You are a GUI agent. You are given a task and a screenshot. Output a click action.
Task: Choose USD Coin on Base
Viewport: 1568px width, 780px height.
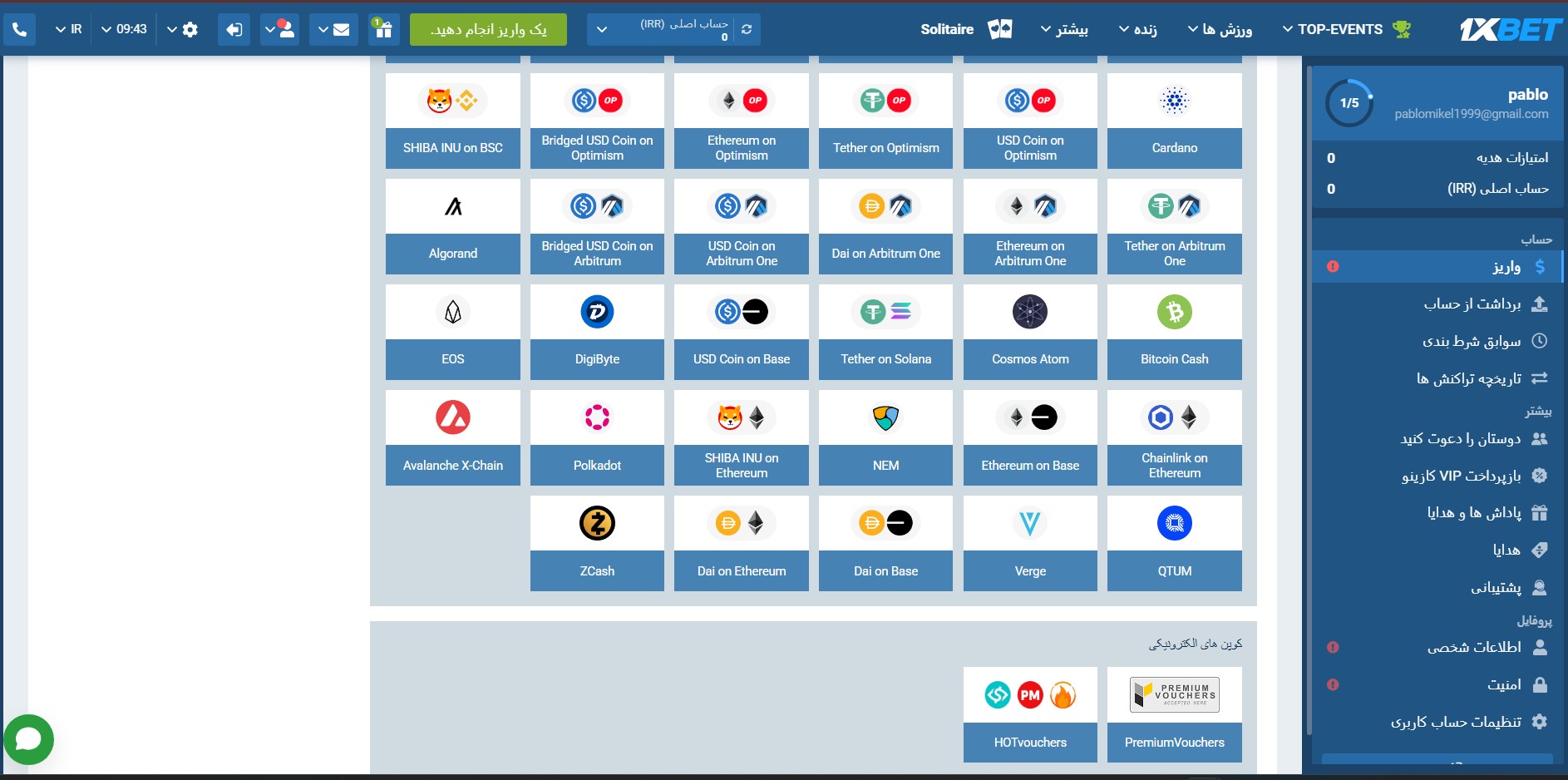click(x=742, y=332)
